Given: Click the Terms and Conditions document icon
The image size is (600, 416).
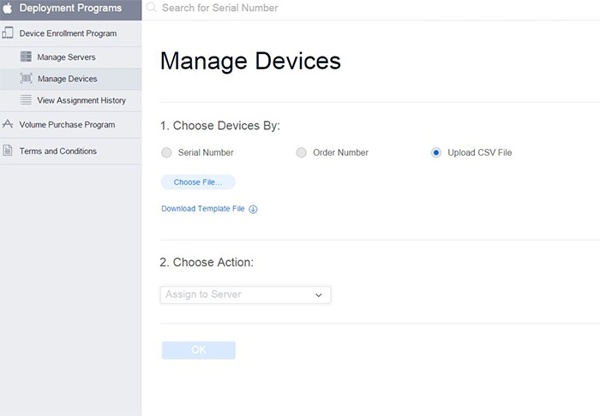Looking at the screenshot, I should pos(8,151).
